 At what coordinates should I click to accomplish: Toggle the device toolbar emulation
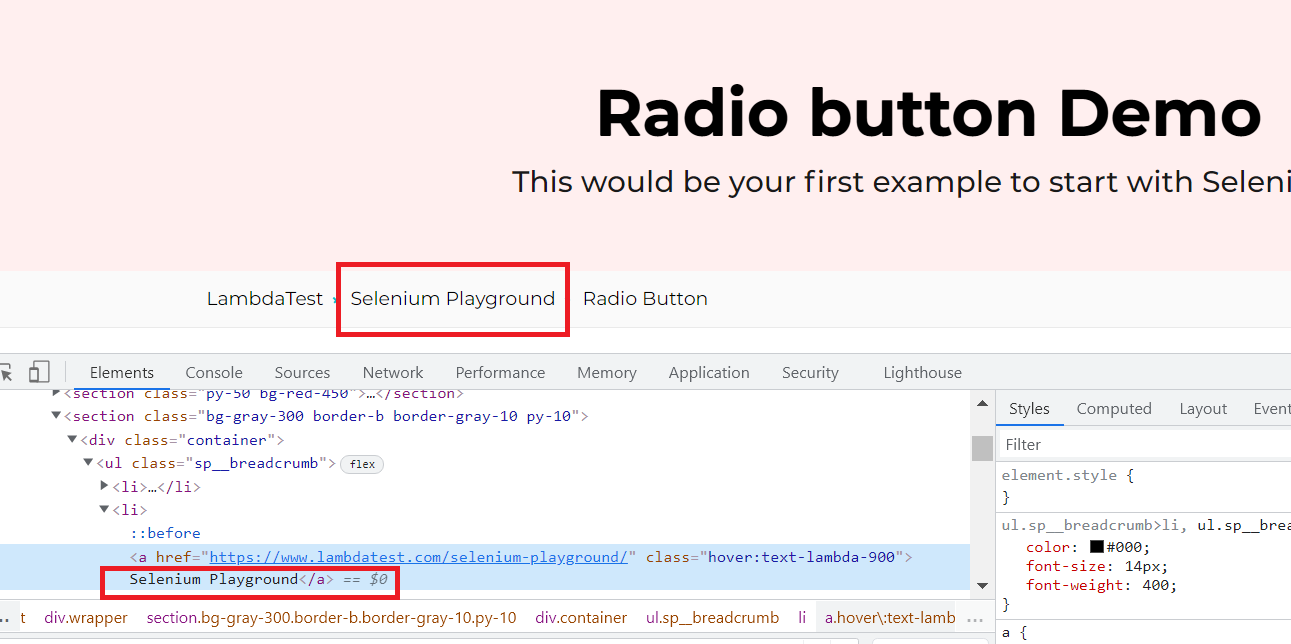pos(39,371)
